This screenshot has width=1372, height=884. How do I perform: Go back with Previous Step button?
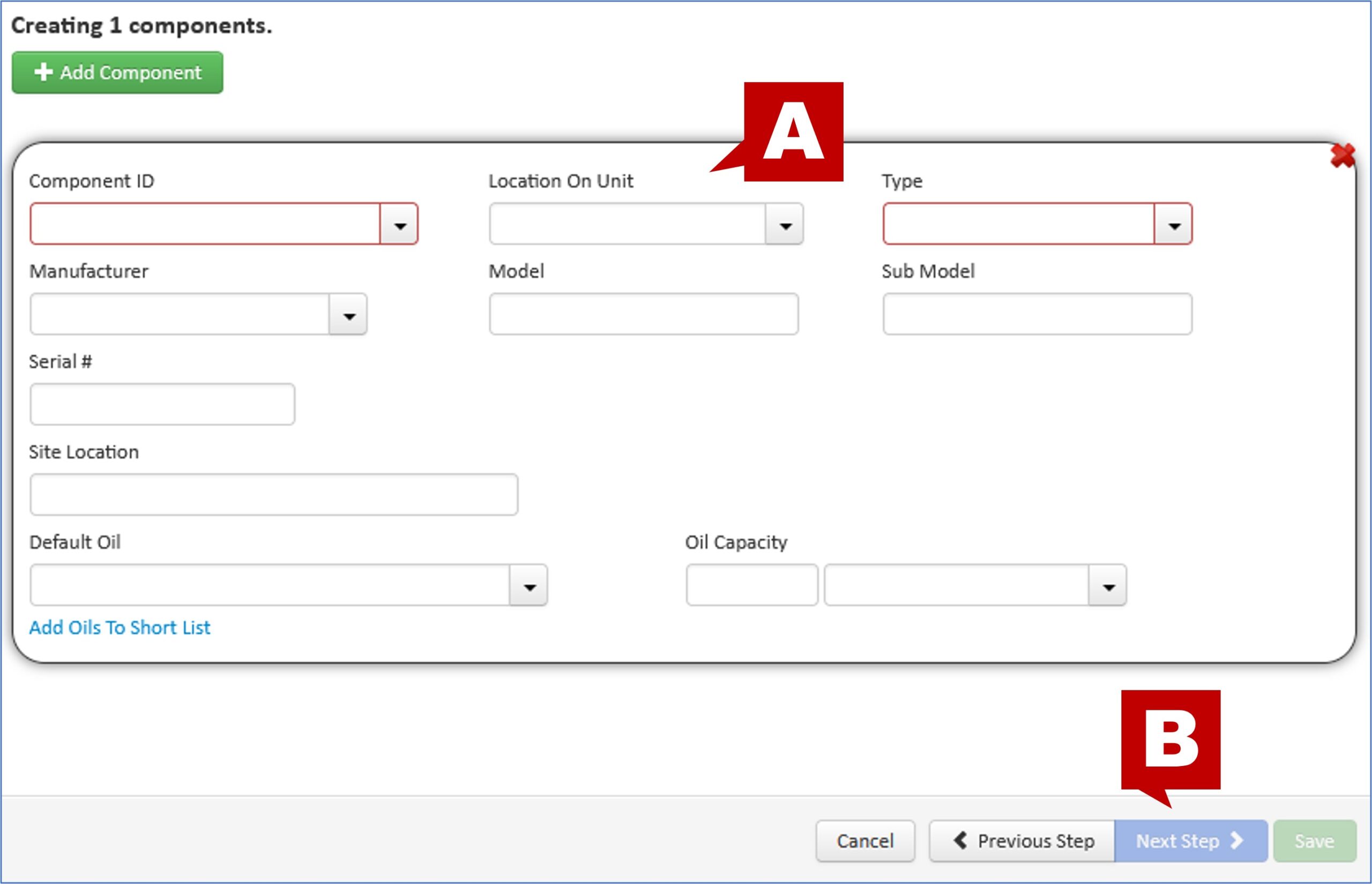pyautogui.click(x=1022, y=842)
